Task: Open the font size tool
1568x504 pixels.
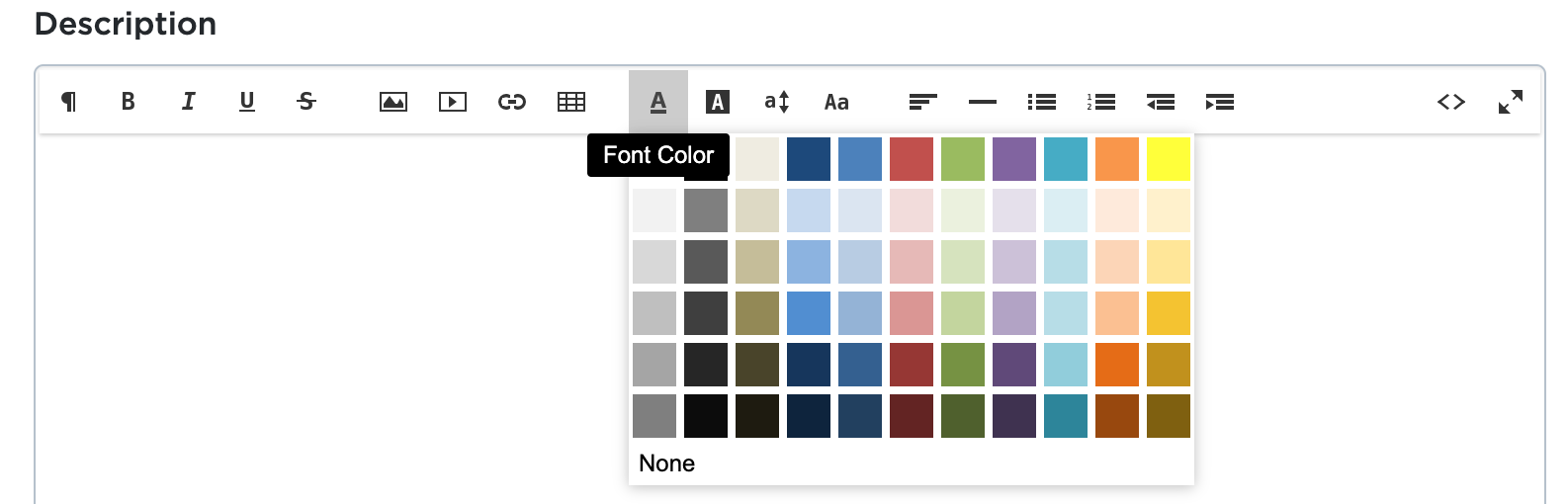Action: pyautogui.click(x=777, y=102)
